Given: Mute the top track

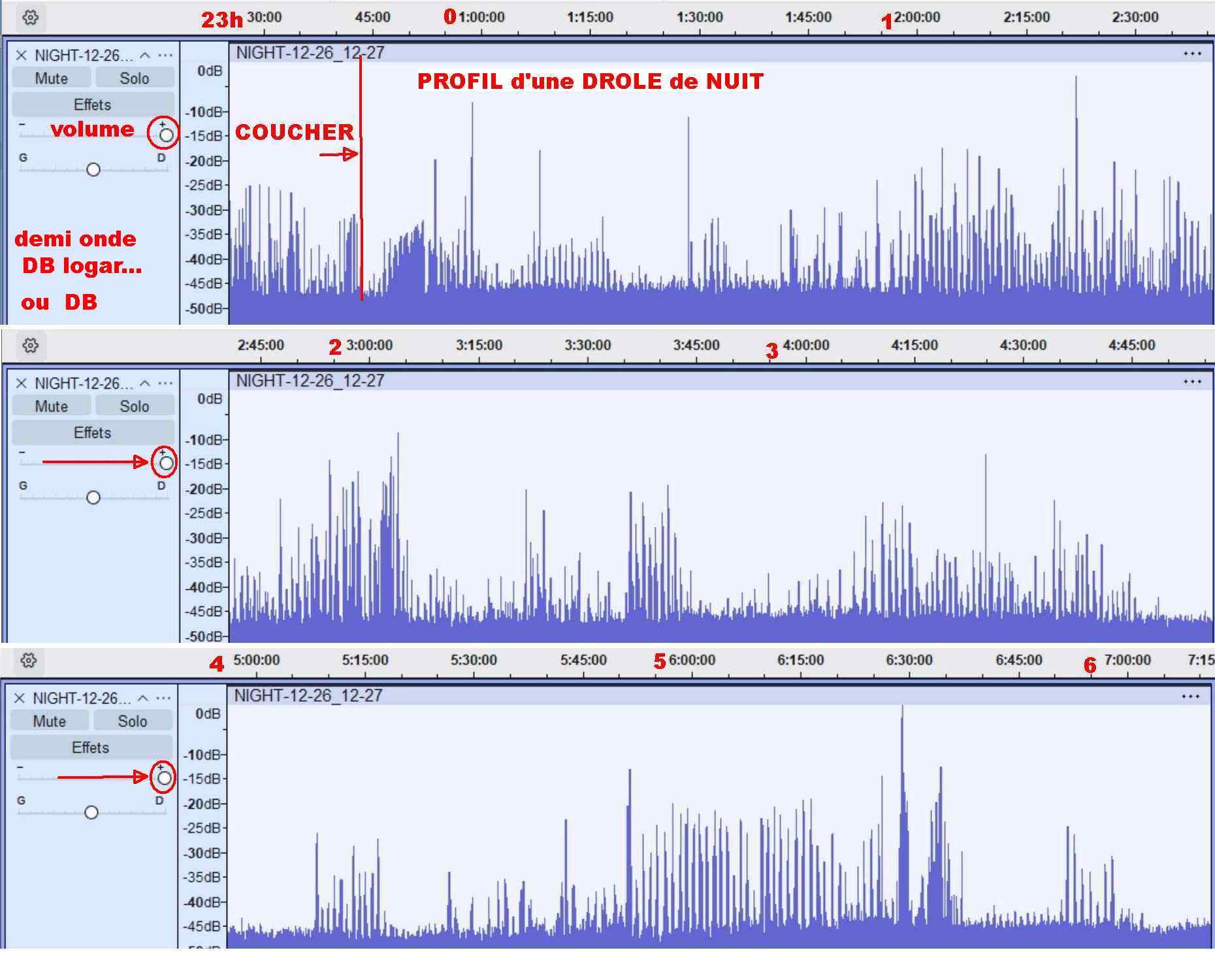Looking at the screenshot, I should click(x=52, y=78).
